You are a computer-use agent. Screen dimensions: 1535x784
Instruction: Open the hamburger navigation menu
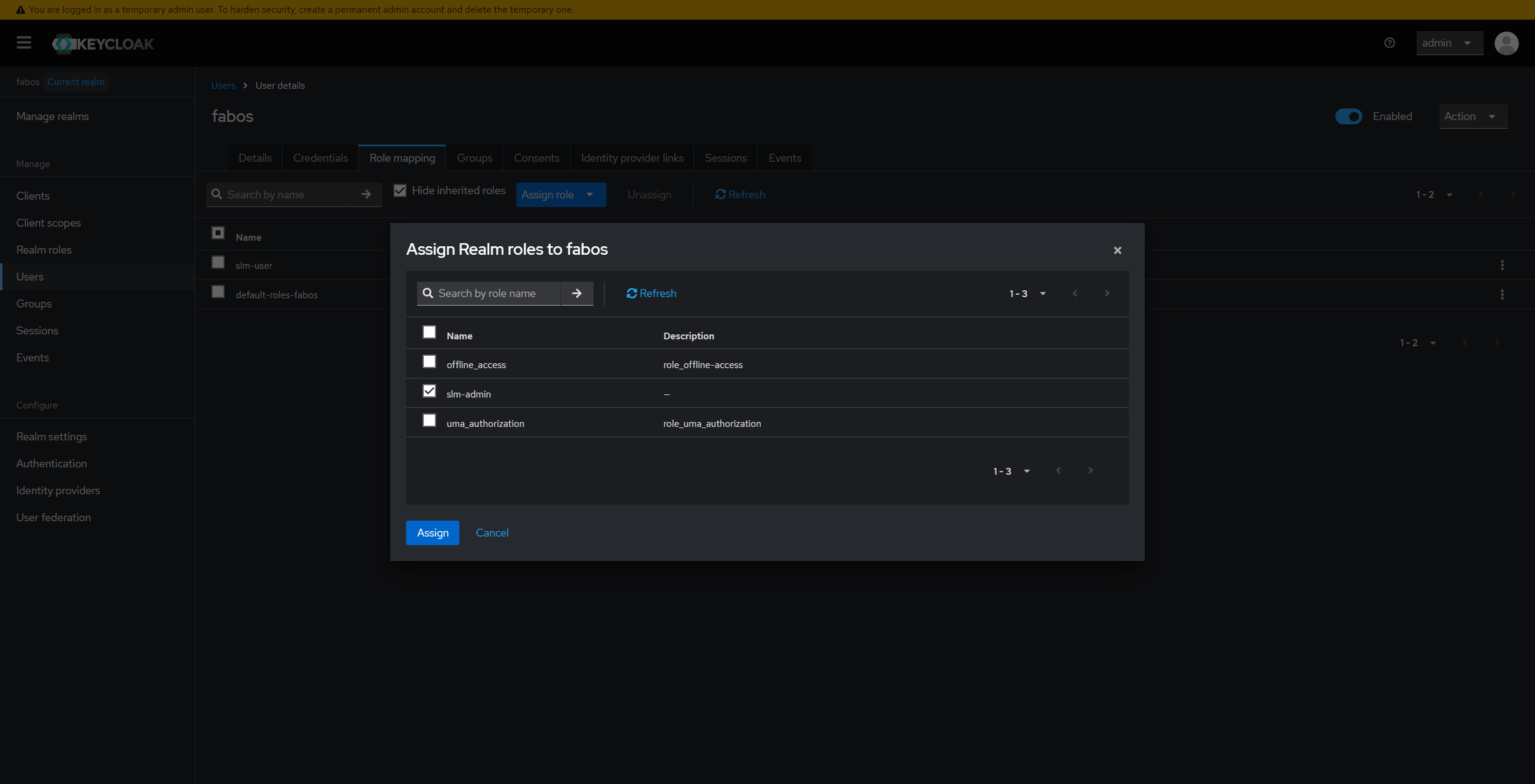24,43
